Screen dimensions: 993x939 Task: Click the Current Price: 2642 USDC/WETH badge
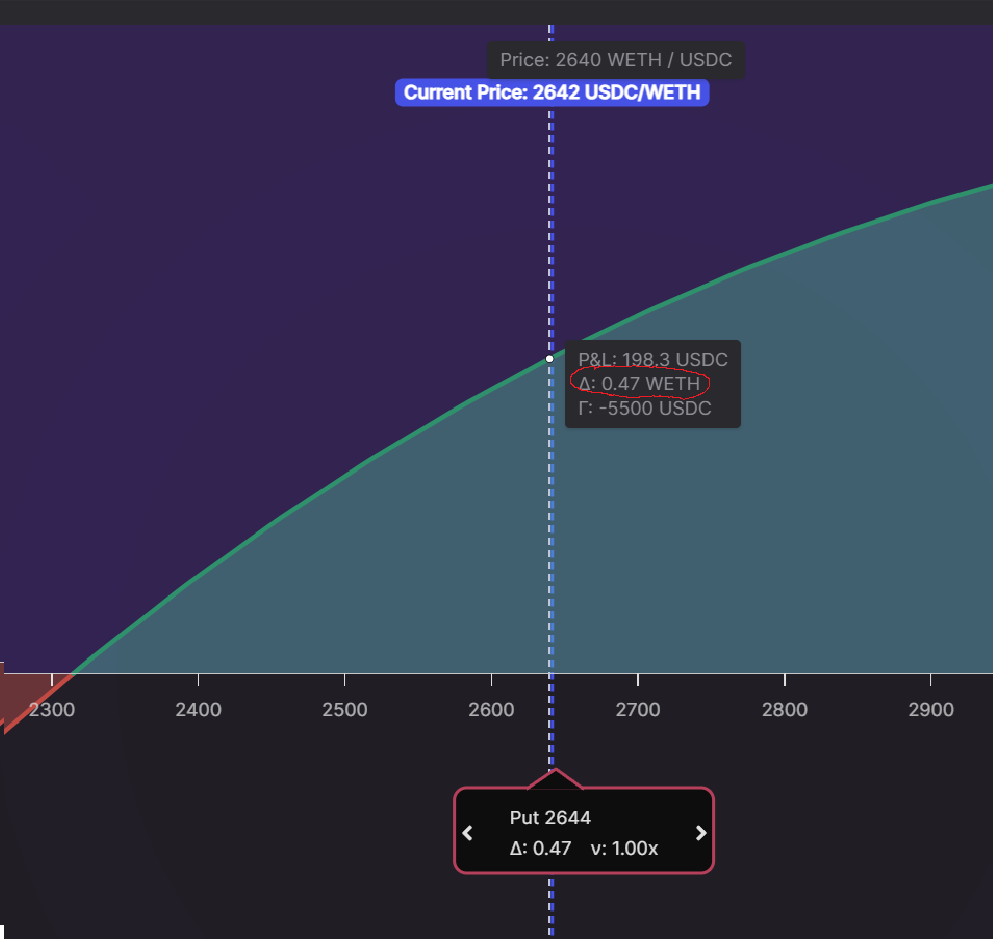[552, 93]
